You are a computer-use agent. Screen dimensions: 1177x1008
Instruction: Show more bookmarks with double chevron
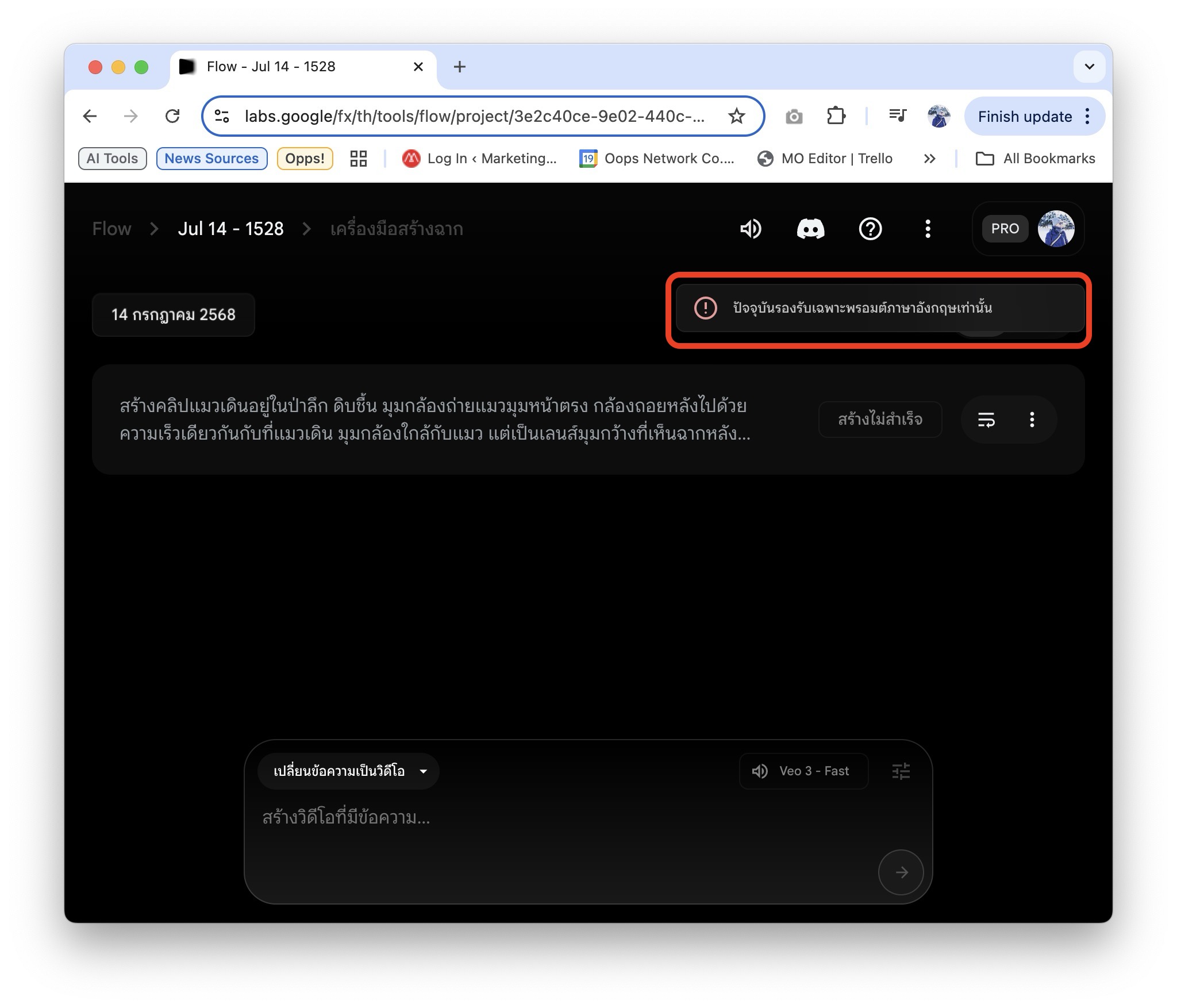[929, 159]
